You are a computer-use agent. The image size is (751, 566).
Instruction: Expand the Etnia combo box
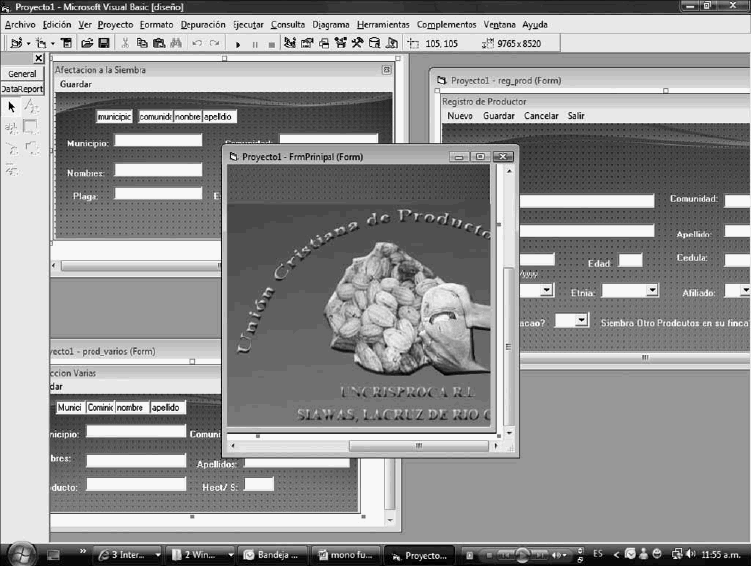pyautogui.click(x=652, y=290)
